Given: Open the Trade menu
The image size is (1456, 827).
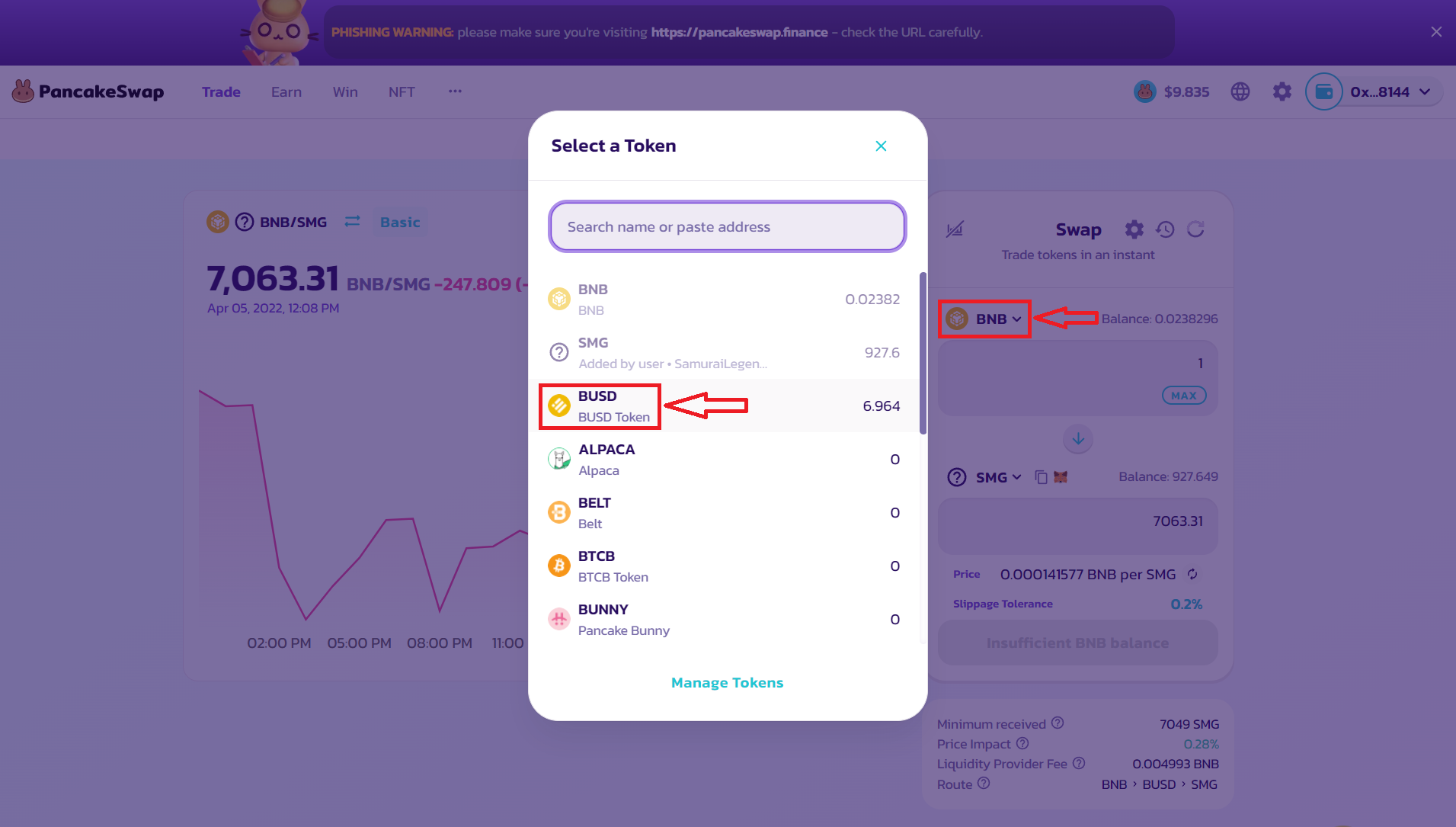Looking at the screenshot, I should [x=221, y=91].
